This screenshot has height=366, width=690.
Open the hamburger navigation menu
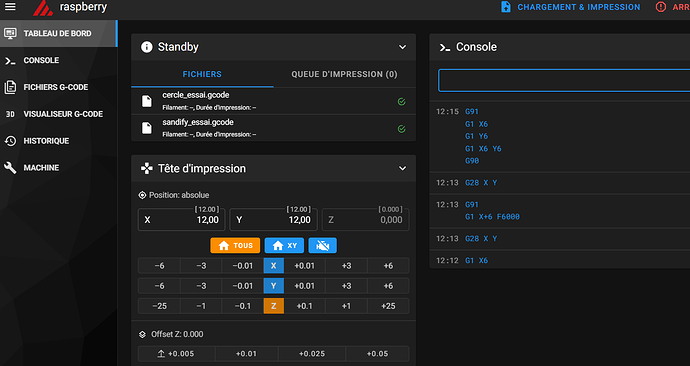point(10,7)
